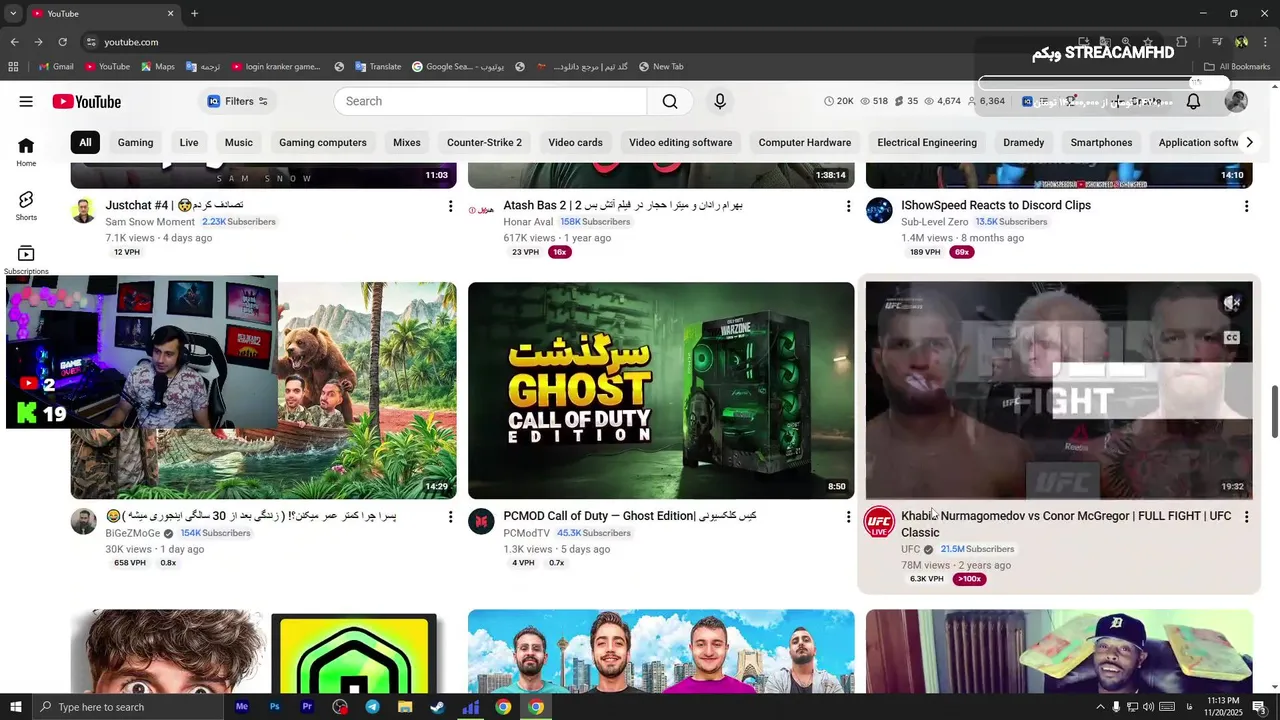
Task: Select the Counter-Strike 2 chip
Action: [484, 142]
